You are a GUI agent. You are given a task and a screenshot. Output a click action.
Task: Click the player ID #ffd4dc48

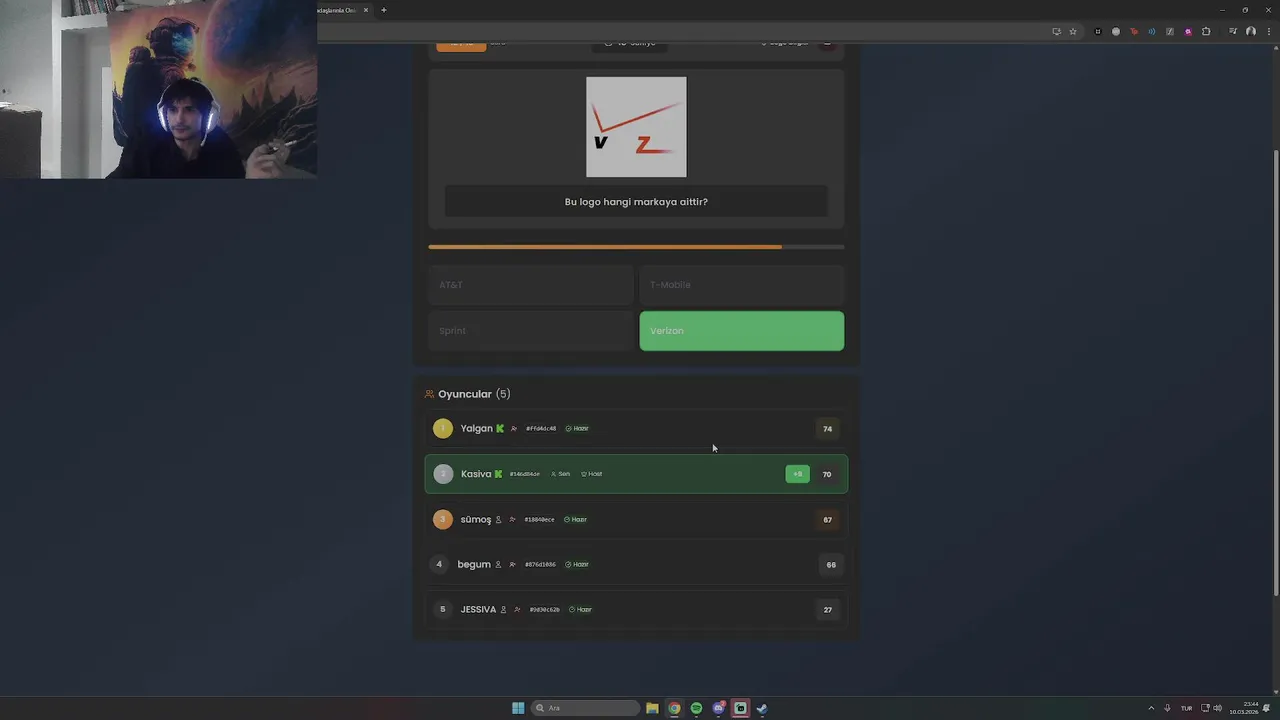(x=541, y=429)
